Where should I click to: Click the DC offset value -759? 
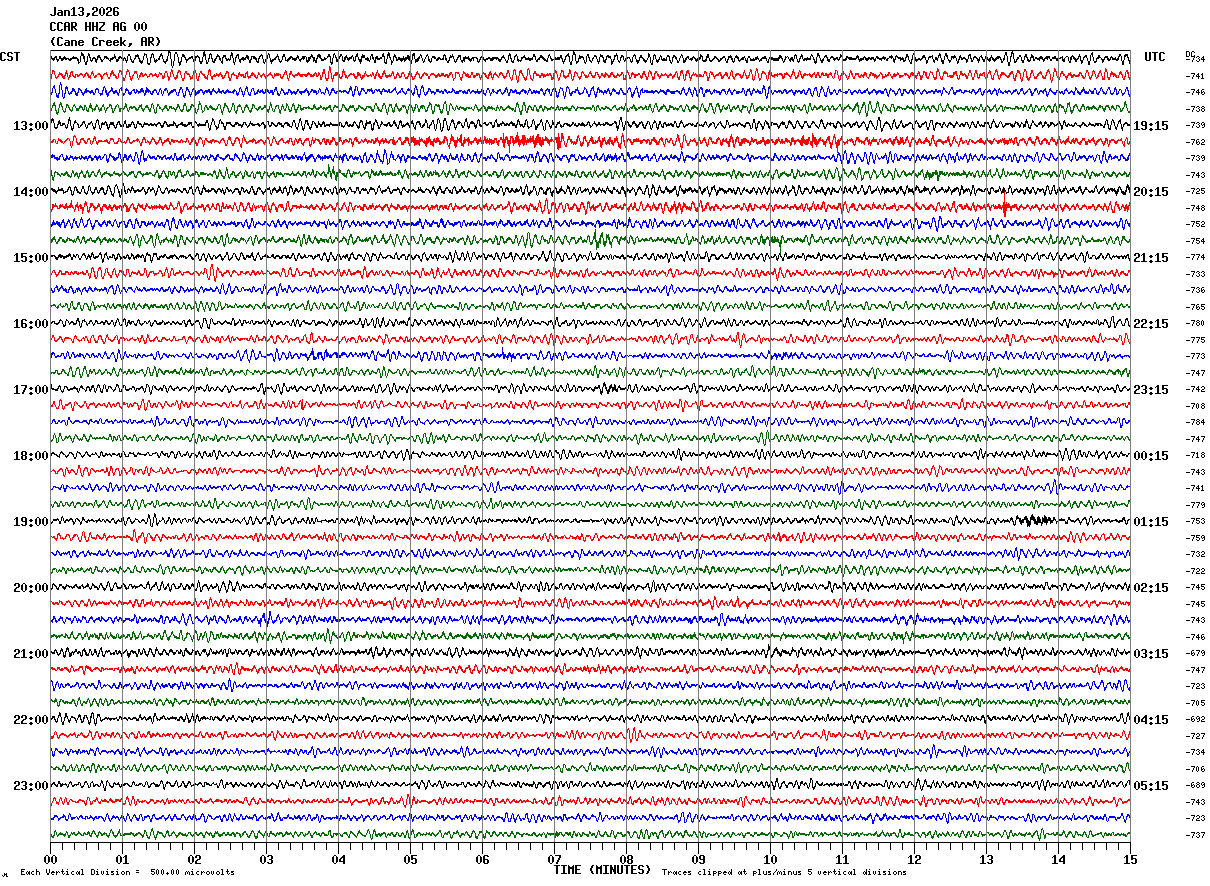[1195, 538]
